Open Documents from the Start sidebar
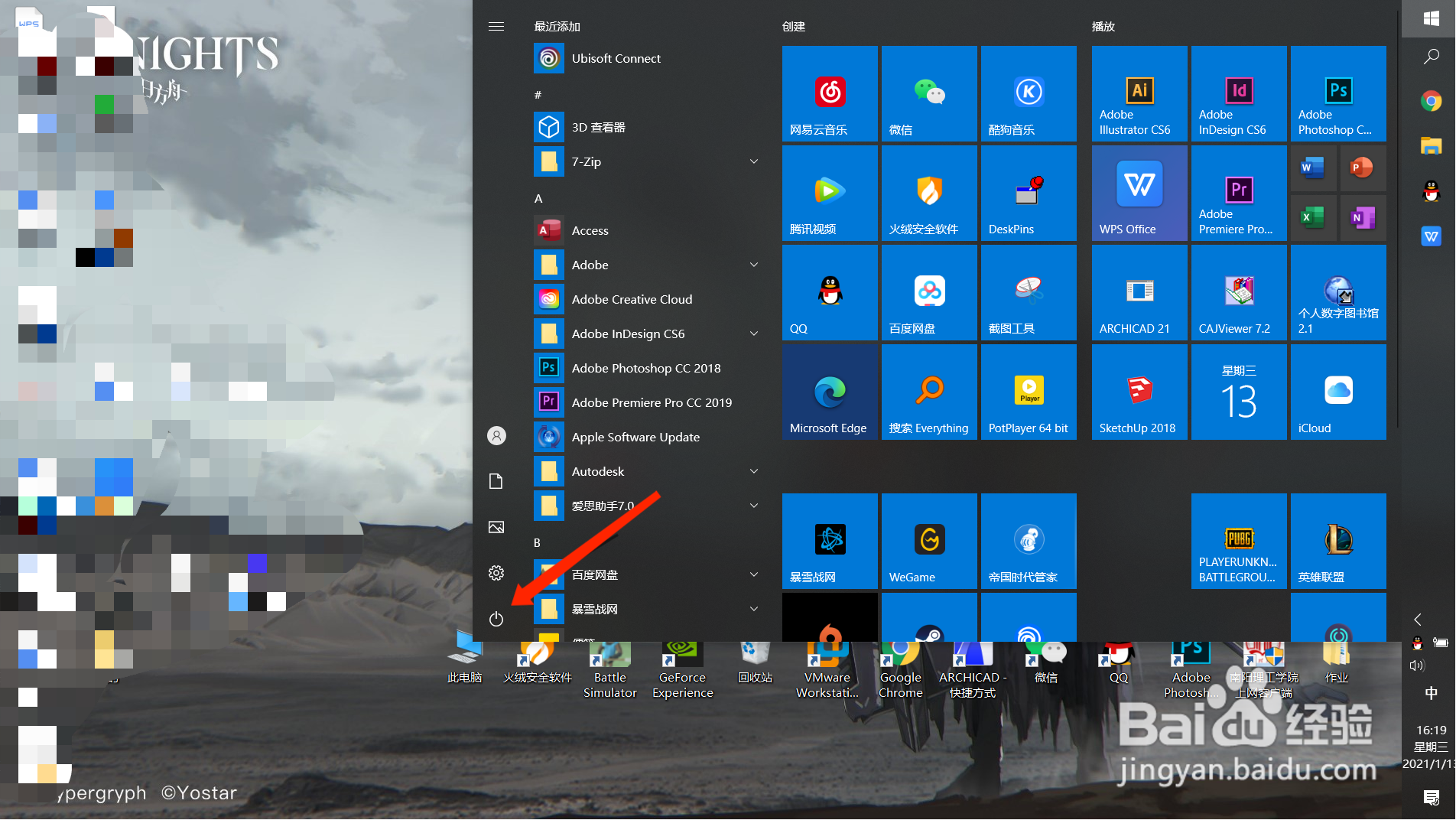The width and height of the screenshot is (1456, 820). [x=496, y=481]
